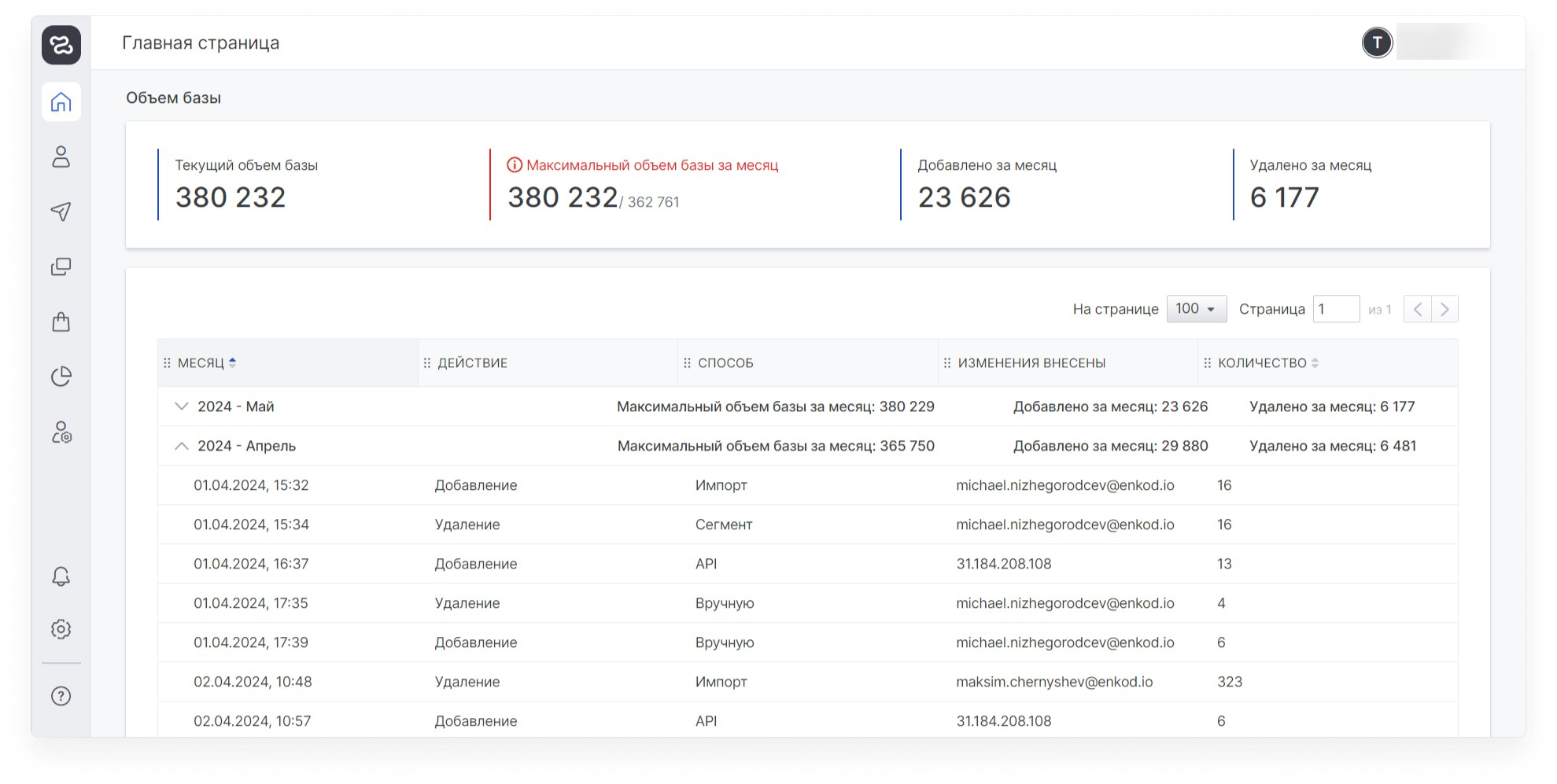Open the settings gear icon
Image resolution: width=1557 pixels, height=784 pixels.
[61, 629]
